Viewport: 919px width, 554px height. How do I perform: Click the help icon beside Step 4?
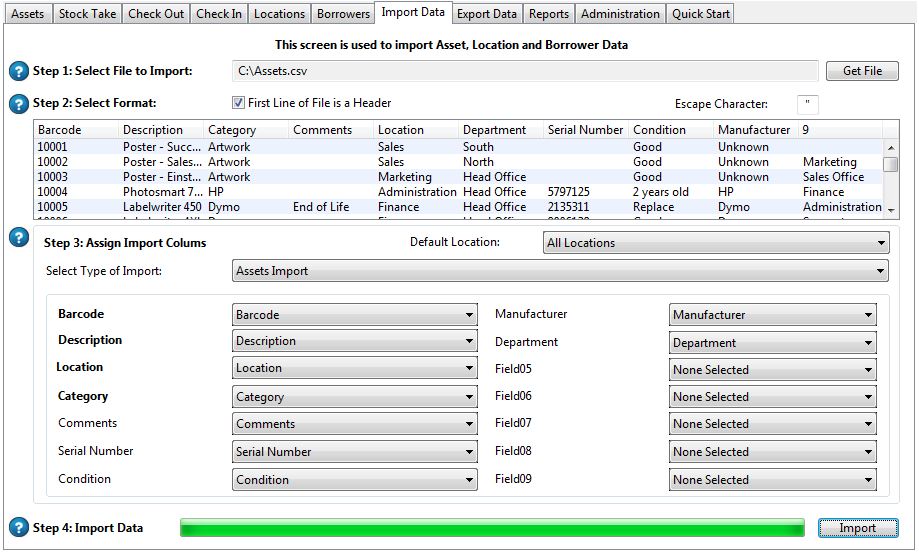[x=18, y=528]
